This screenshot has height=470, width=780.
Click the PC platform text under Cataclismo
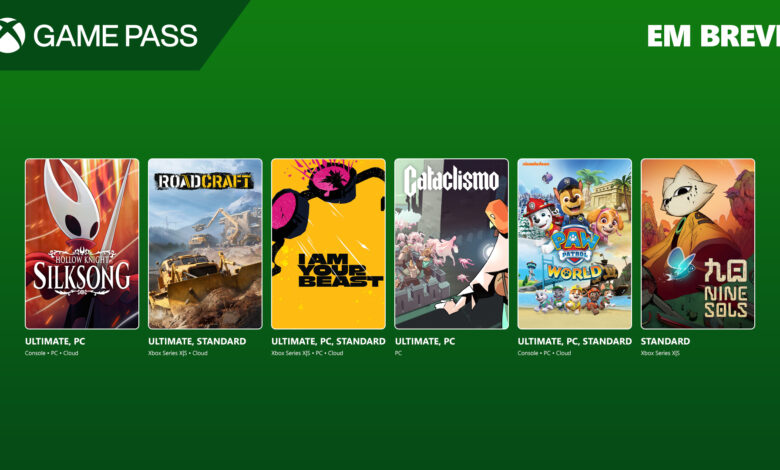point(398,353)
